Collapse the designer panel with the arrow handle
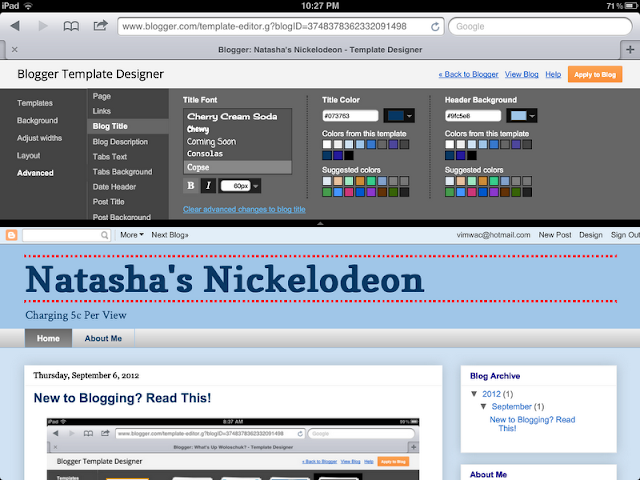 point(320,223)
